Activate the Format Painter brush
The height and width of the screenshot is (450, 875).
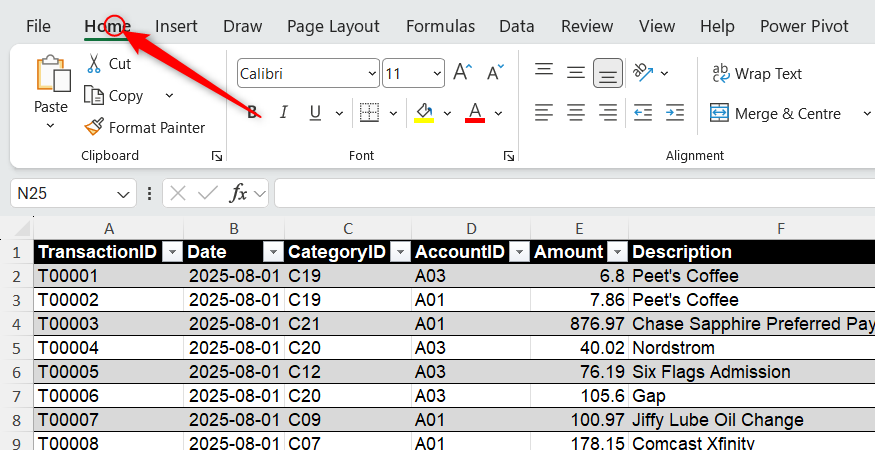point(94,127)
